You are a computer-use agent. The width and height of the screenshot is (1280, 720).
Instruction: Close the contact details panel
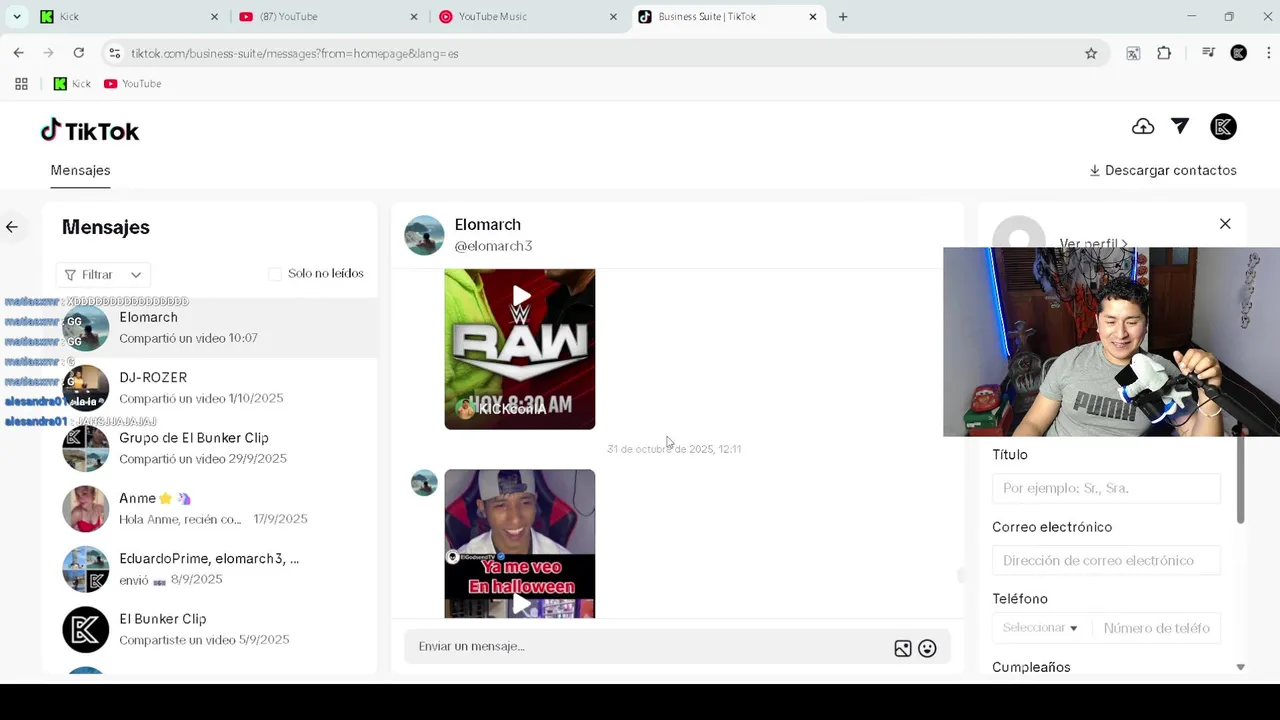click(x=1225, y=224)
